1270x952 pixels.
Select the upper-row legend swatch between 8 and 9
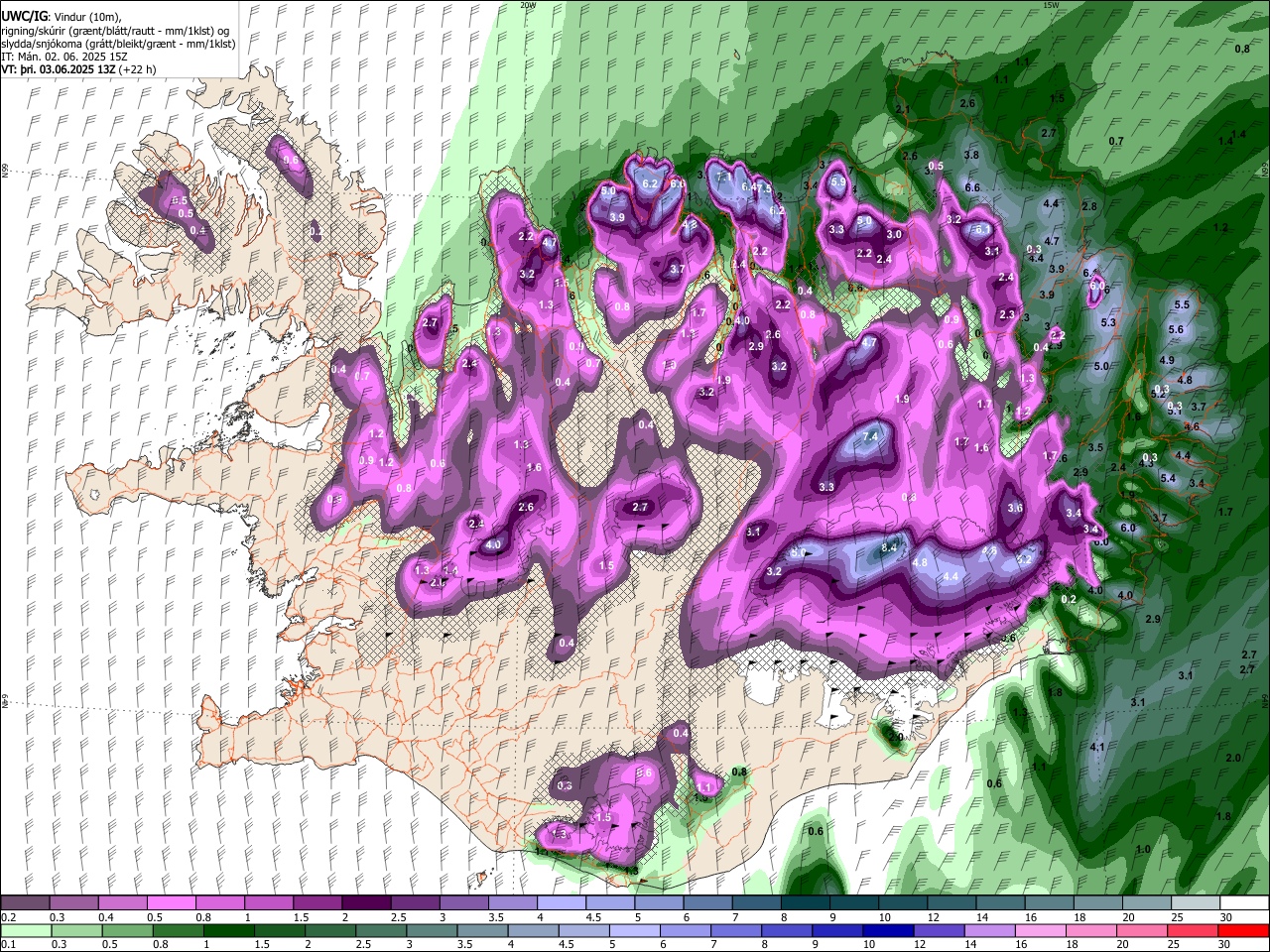point(804,903)
